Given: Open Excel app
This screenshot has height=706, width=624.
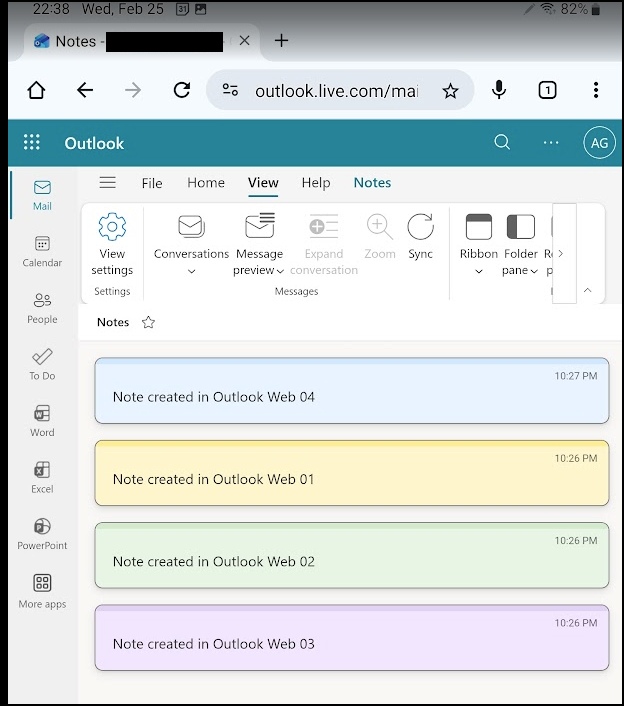Looking at the screenshot, I should [x=42, y=478].
